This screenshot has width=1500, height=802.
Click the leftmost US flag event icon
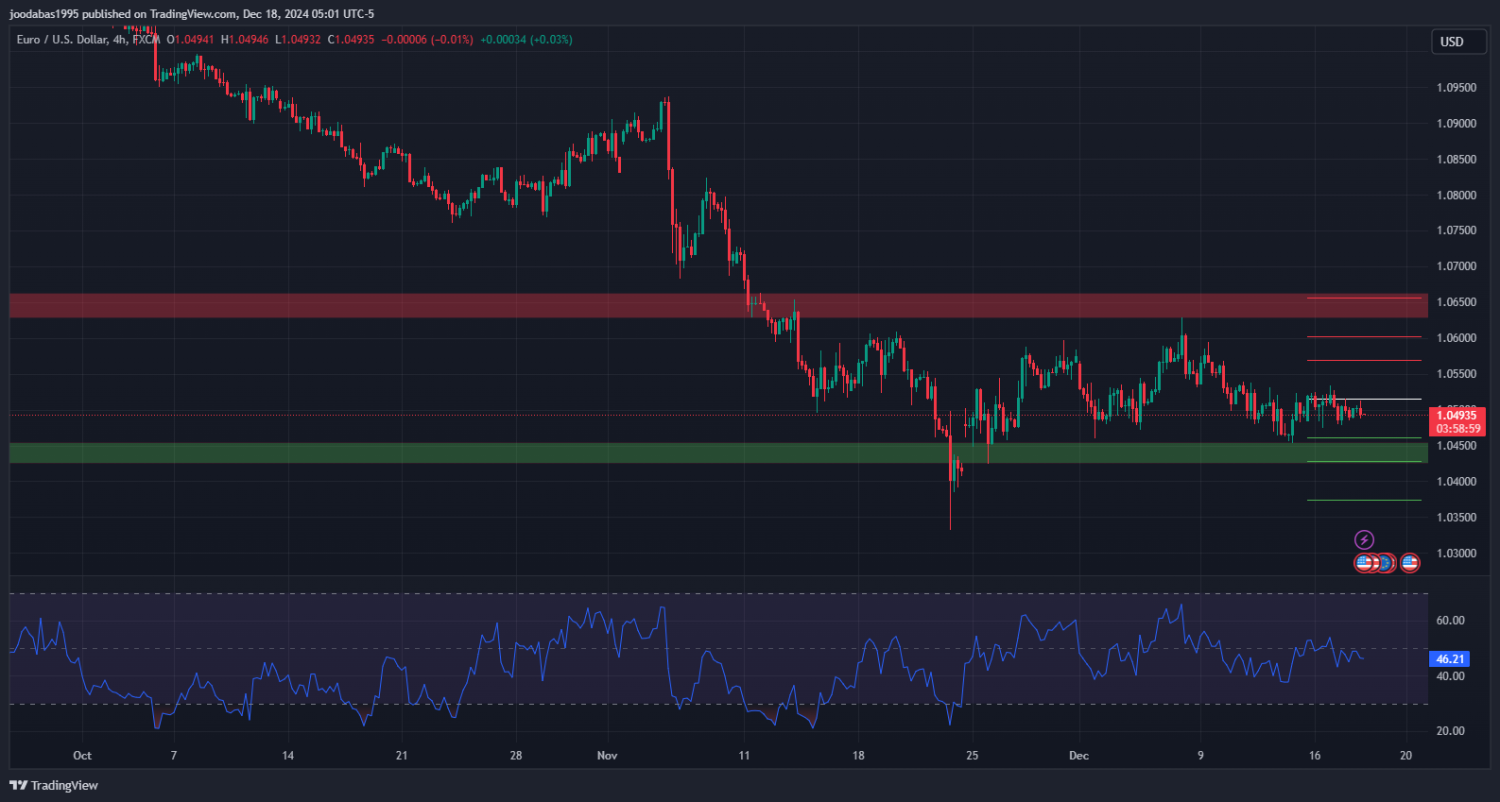[1365, 563]
